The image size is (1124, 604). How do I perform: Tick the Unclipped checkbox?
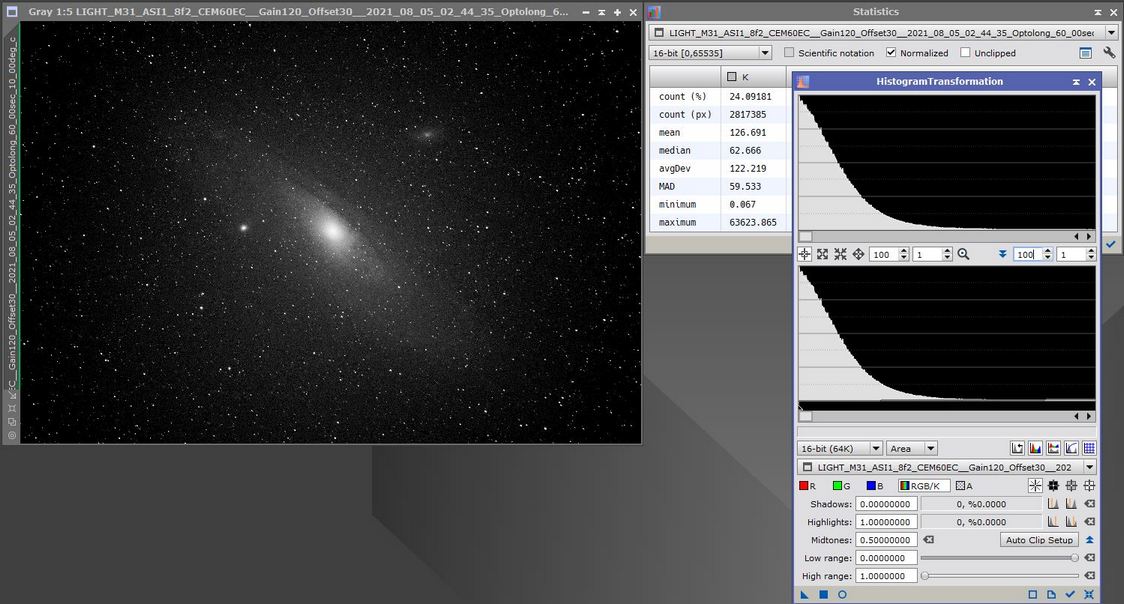[965, 53]
